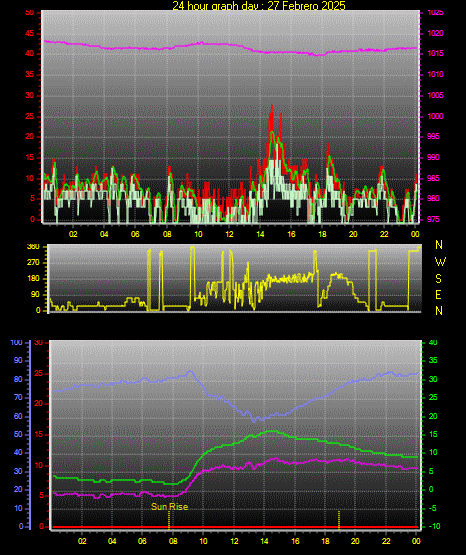The width and height of the screenshot is (466, 555).
Task: Click the 360 wind direction axis value
Action: [x=33, y=247]
